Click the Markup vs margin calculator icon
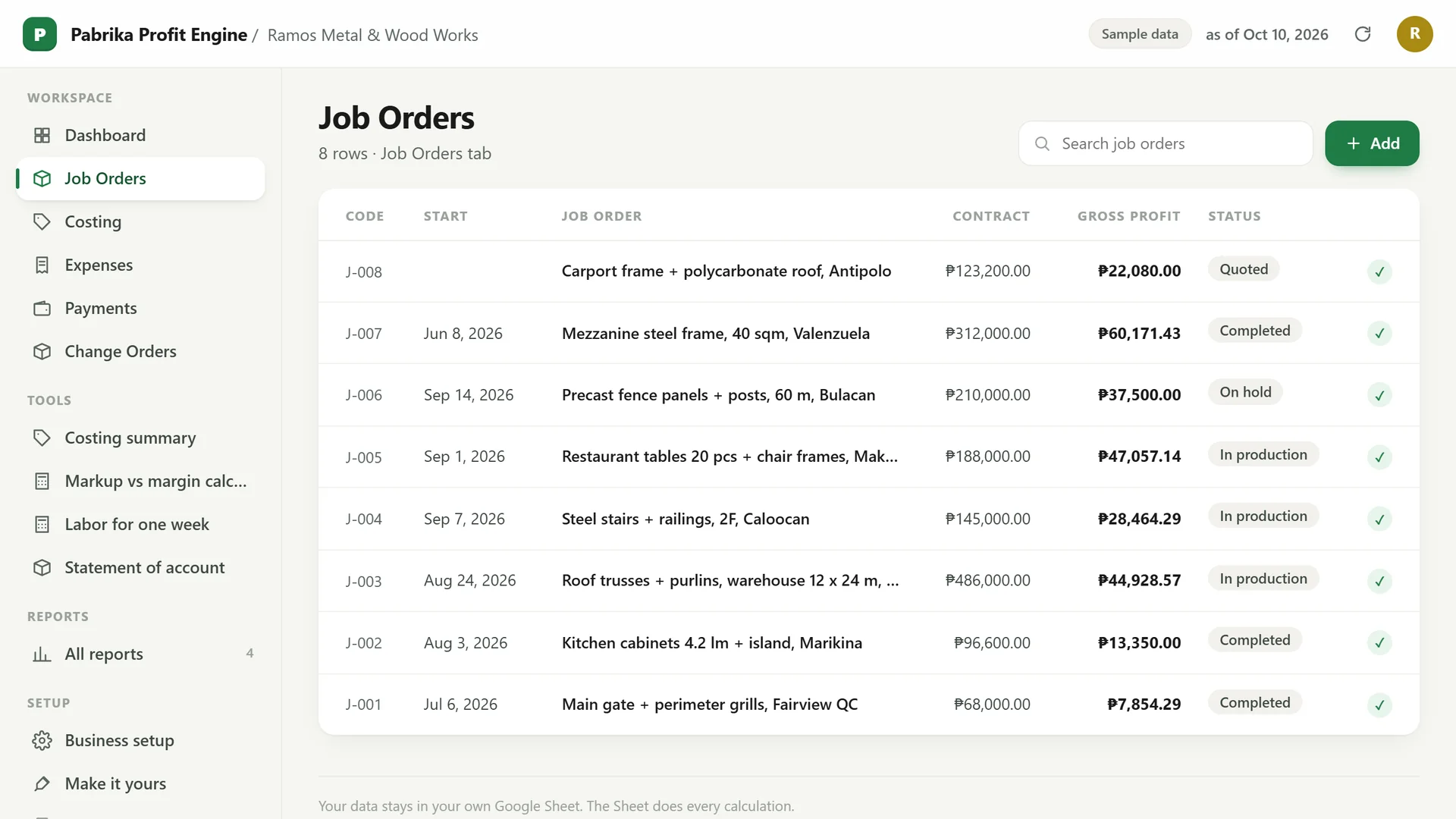1456x819 pixels. tap(42, 481)
